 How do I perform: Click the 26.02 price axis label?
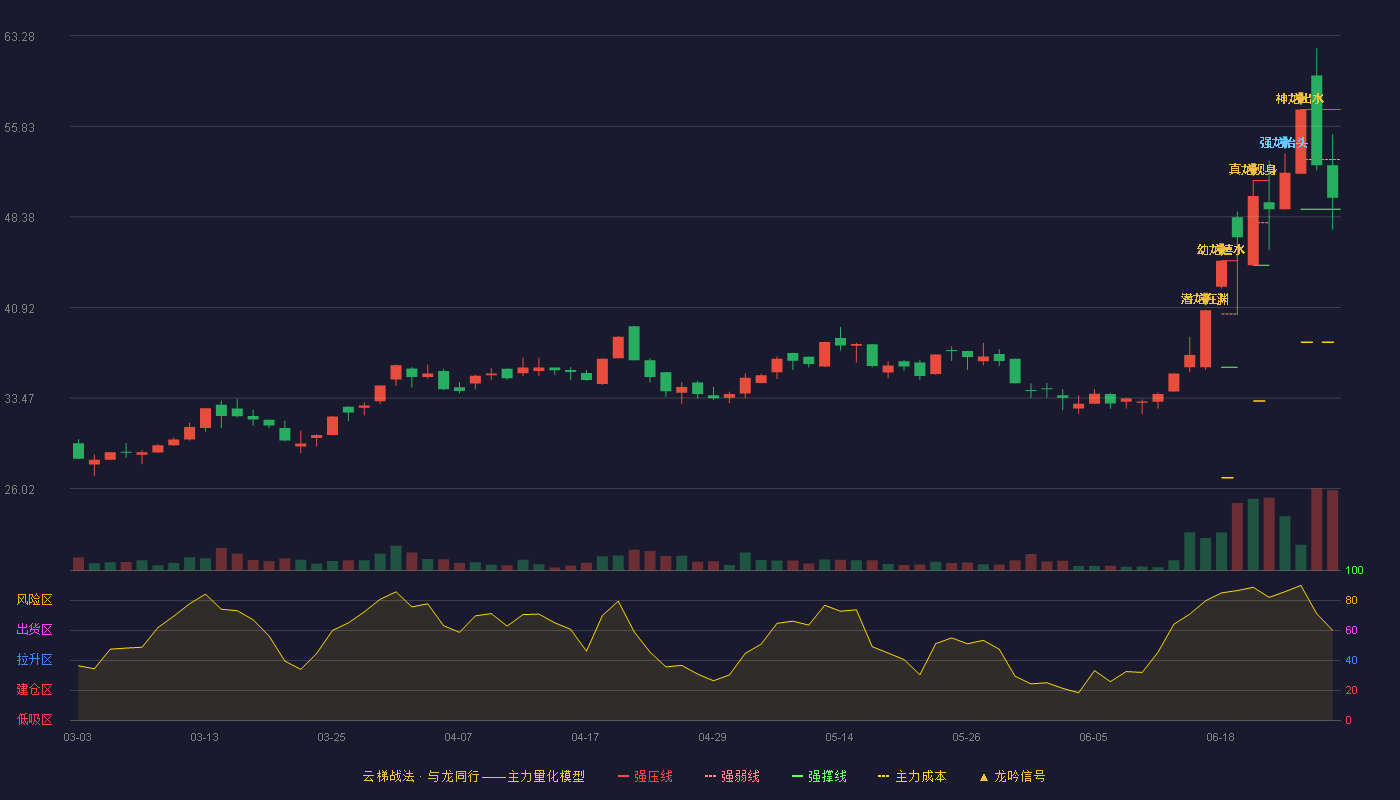[19, 489]
